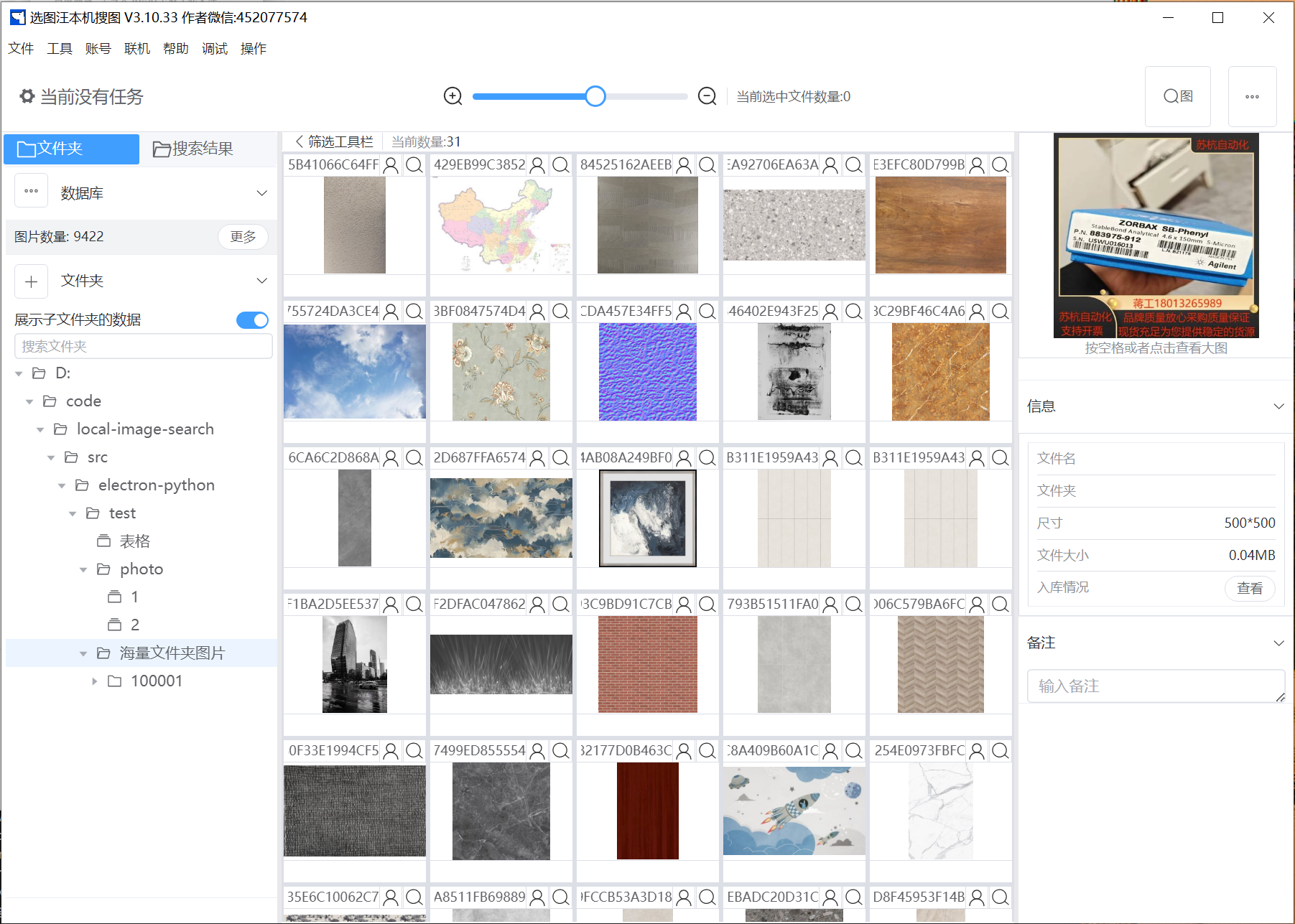Image resolution: width=1295 pixels, height=924 pixels.
Task: Click the zoom in magnifier icon
Action: [452, 96]
